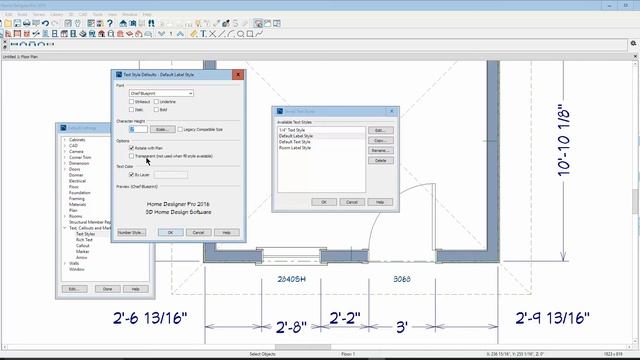Click Rename... in Saved Text Styles dialog
This screenshot has height=360, width=640.
[381, 151]
